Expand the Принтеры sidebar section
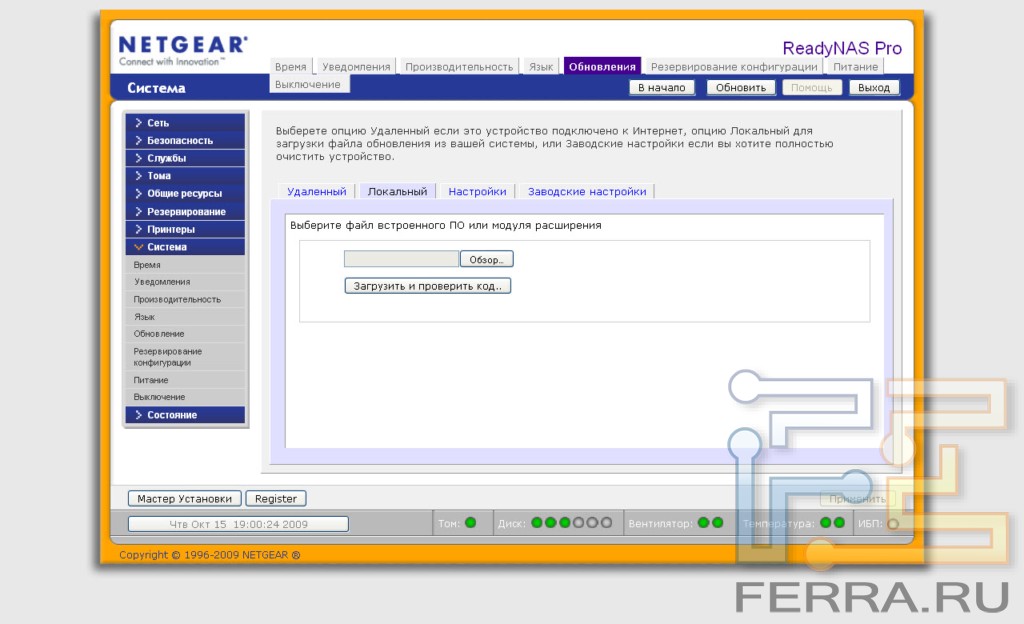 tap(185, 229)
